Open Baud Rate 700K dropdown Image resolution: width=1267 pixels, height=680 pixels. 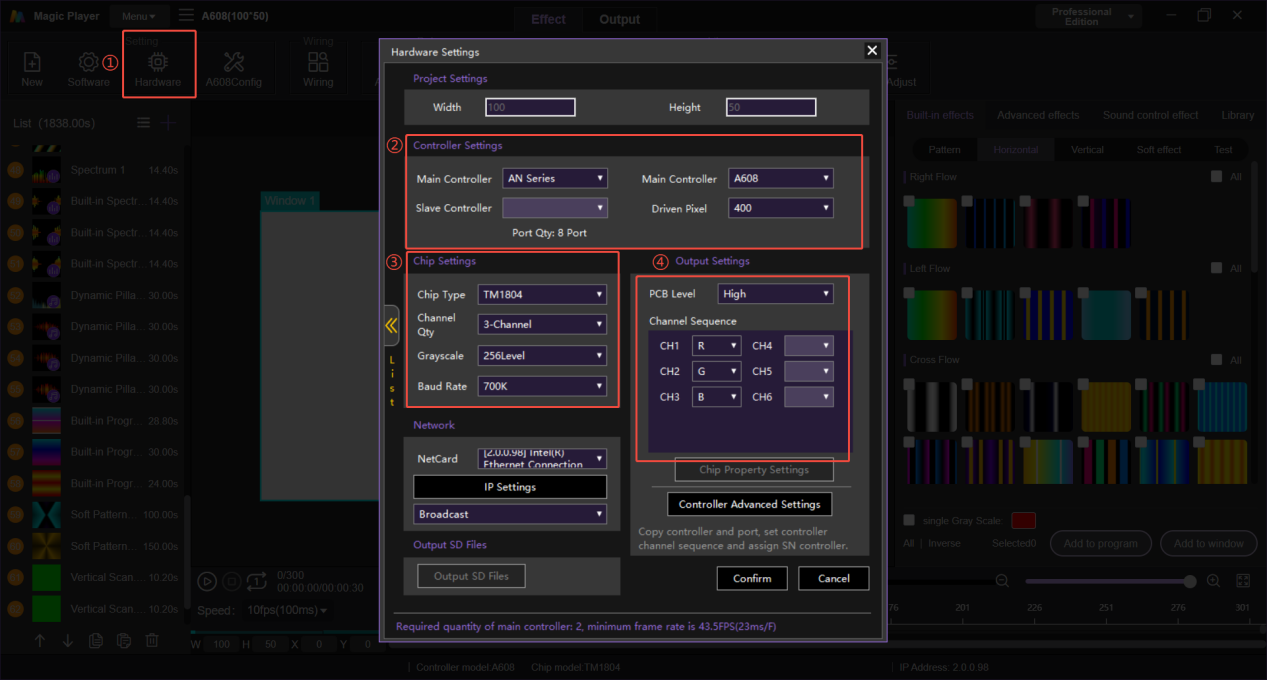[543, 386]
